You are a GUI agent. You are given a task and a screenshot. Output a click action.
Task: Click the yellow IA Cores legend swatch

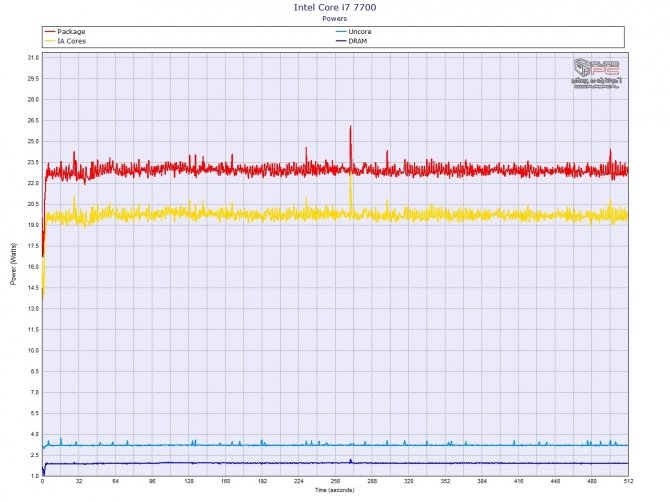50,41
